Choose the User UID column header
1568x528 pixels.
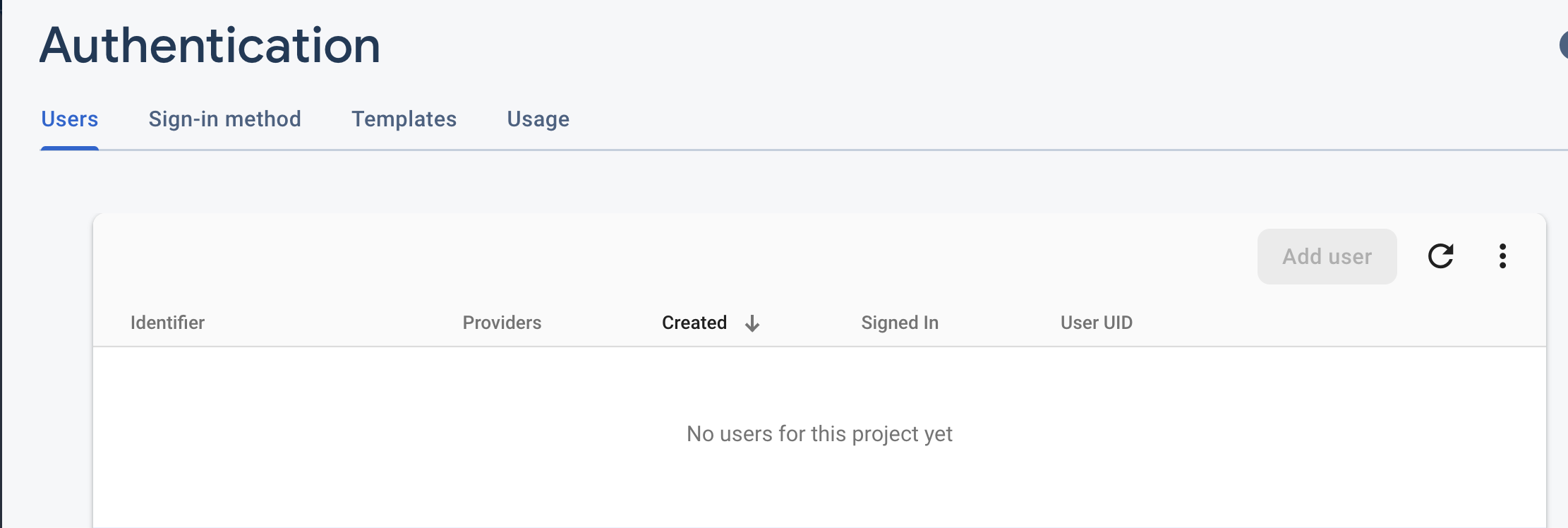pos(1096,323)
